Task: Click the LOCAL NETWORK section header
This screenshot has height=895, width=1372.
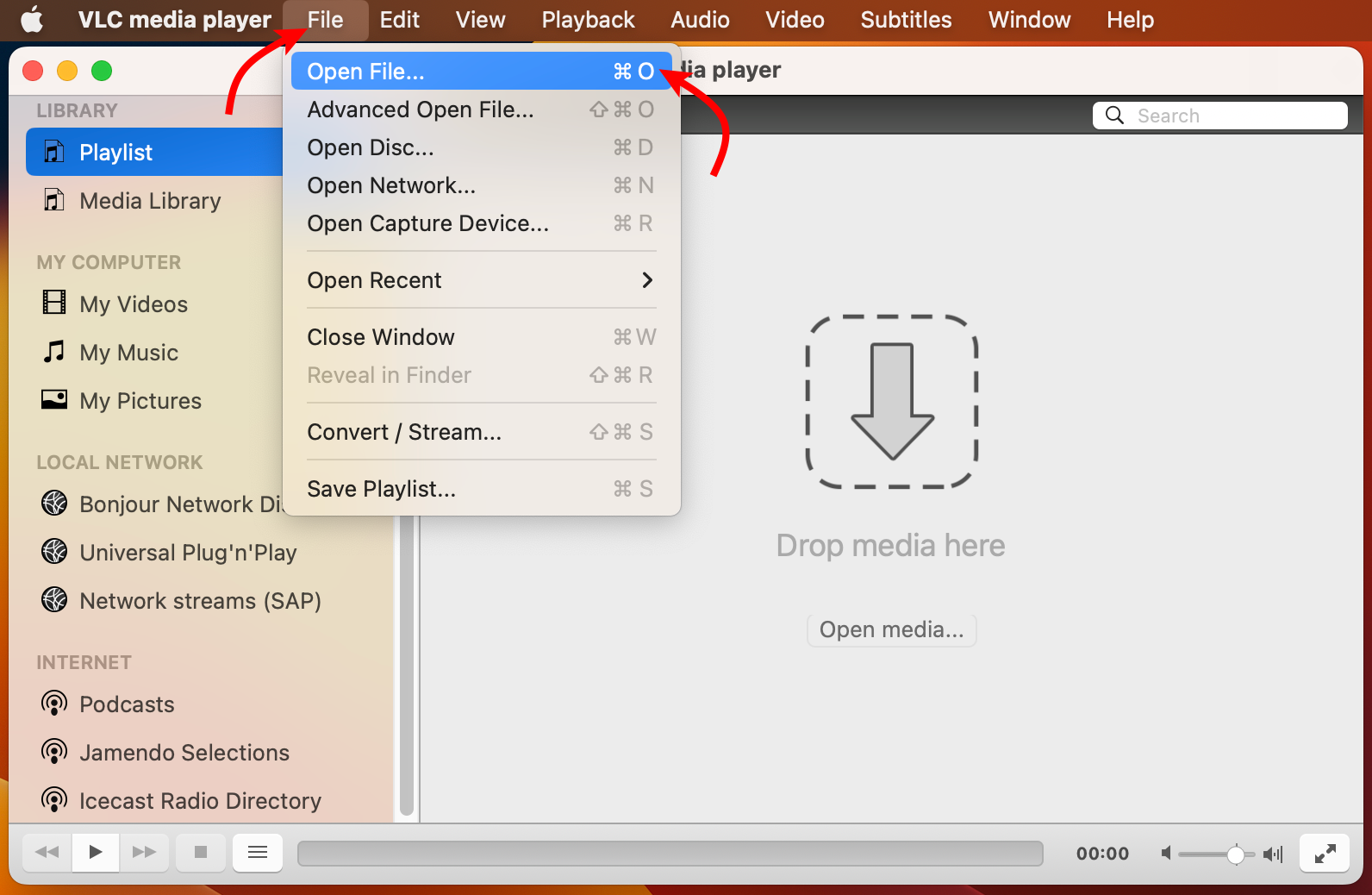Action: pyautogui.click(x=120, y=462)
